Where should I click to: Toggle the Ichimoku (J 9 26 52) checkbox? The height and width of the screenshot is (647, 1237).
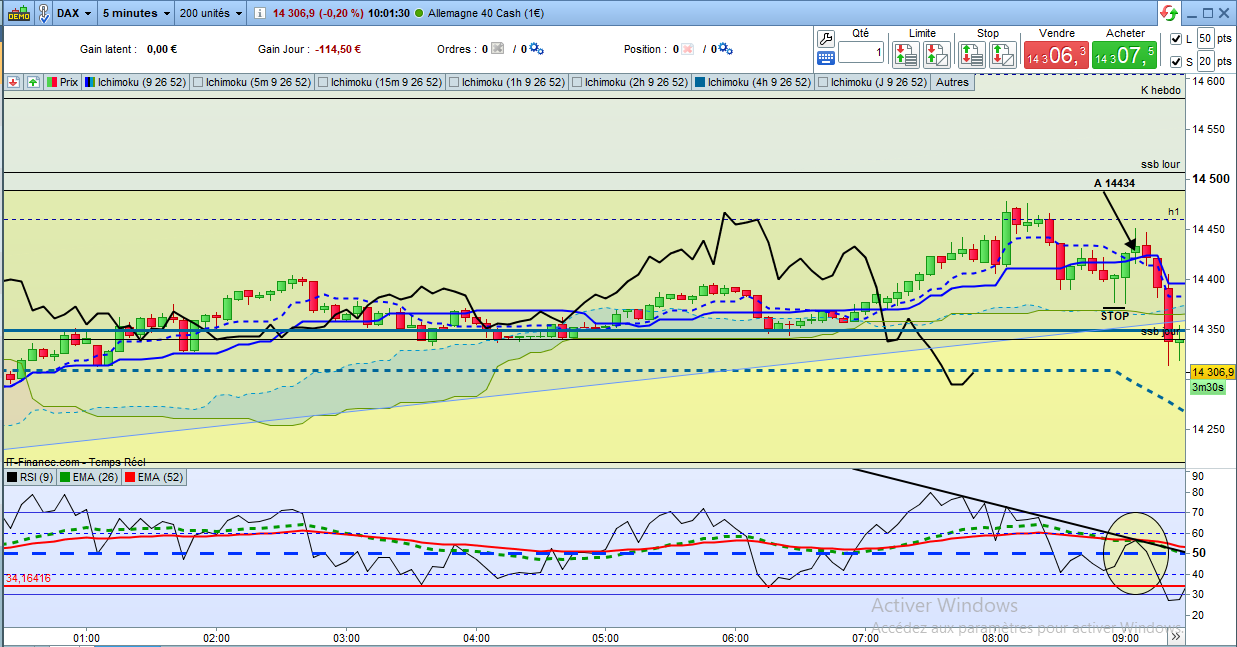(x=822, y=82)
